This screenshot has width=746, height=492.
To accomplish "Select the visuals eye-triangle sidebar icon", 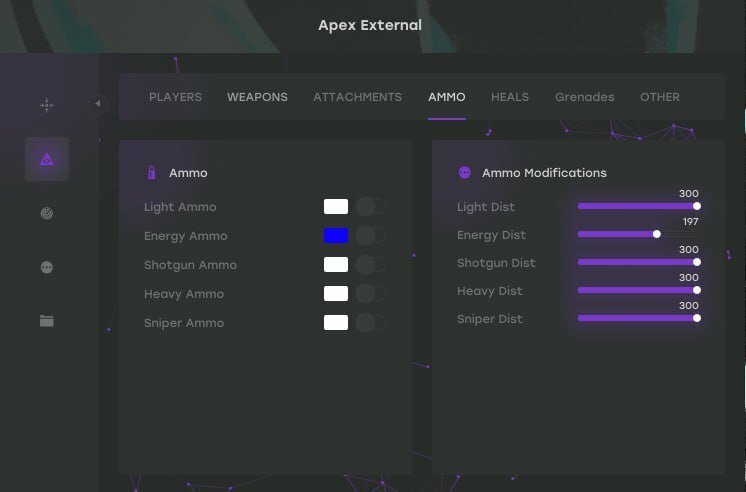I will tap(47, 159).
